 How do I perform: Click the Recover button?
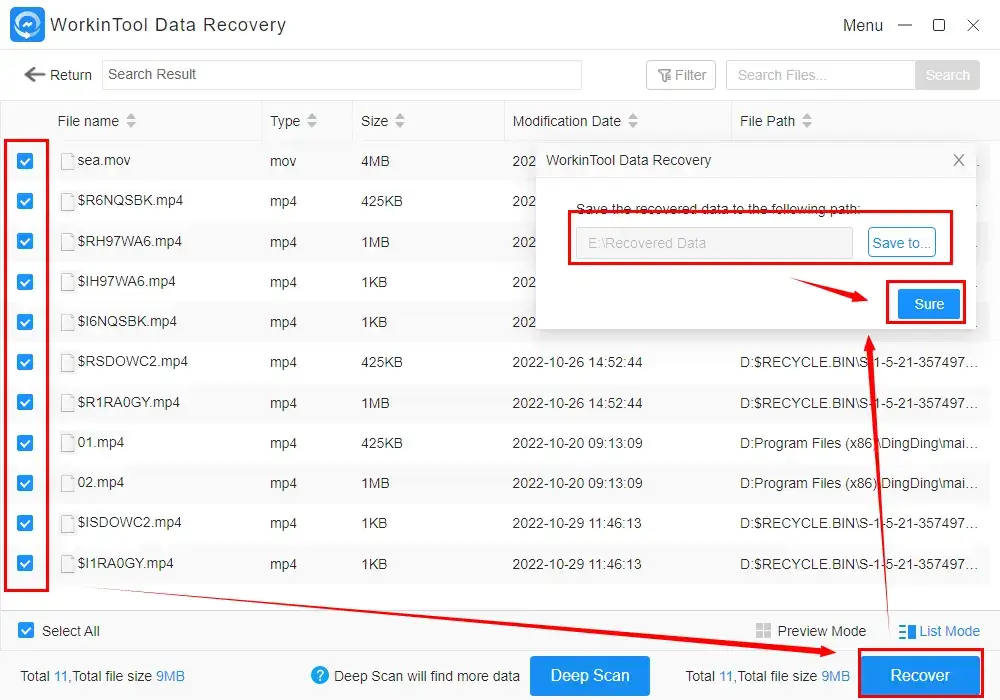point(920,675)
